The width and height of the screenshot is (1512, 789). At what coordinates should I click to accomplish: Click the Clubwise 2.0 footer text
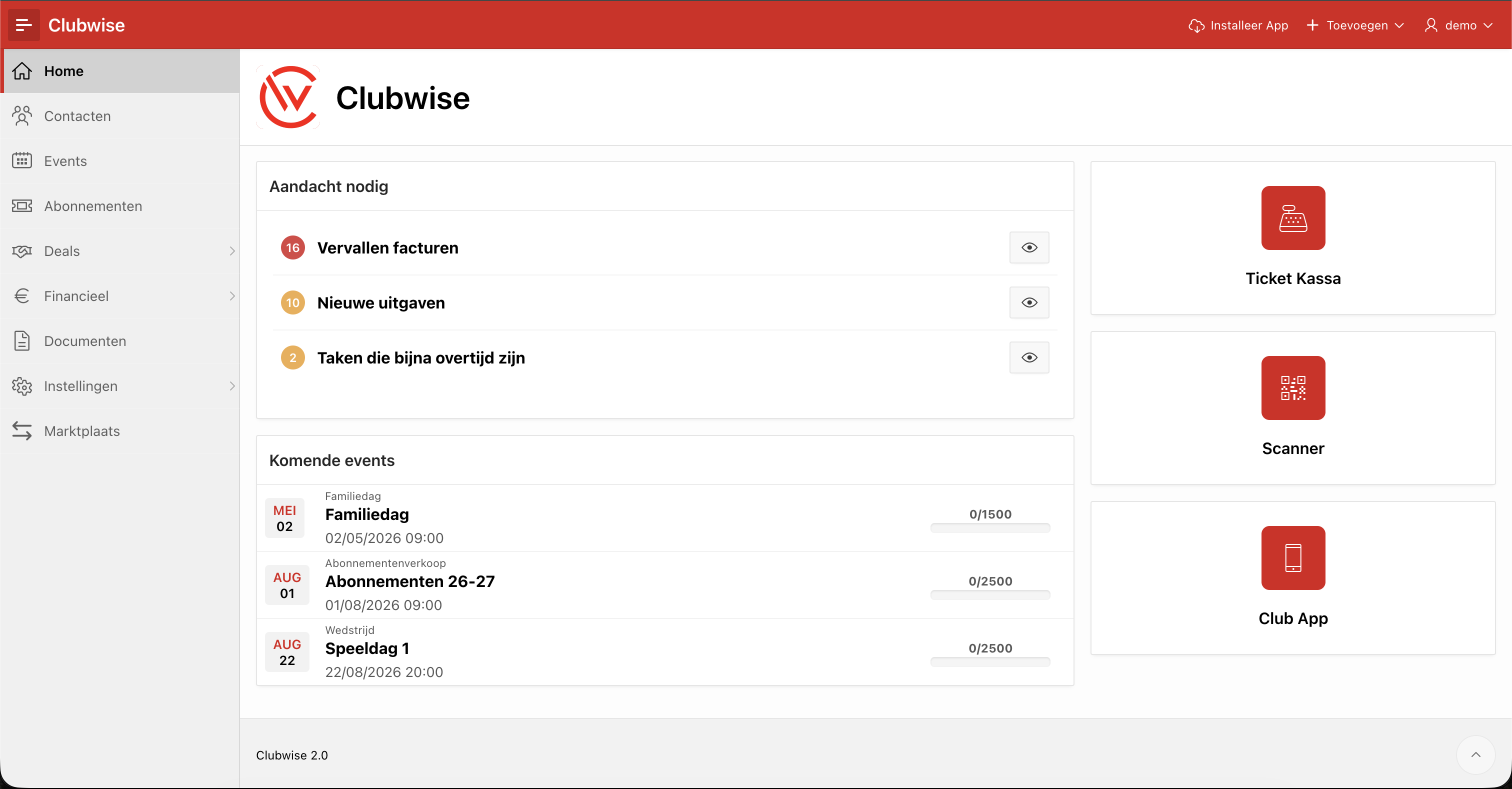291,755
